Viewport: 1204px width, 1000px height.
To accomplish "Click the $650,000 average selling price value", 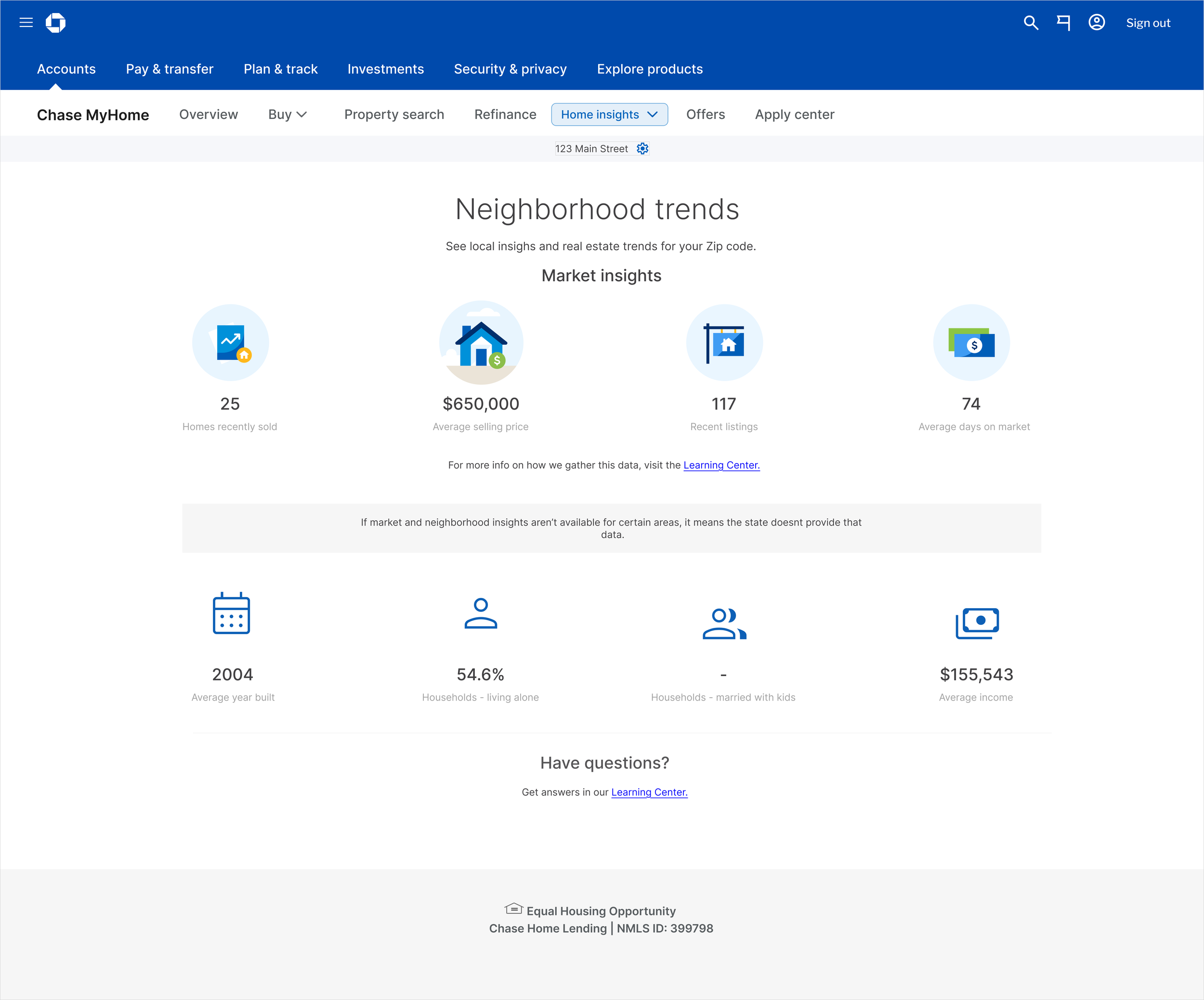I will pyautogui.click(x=481, y=404).
